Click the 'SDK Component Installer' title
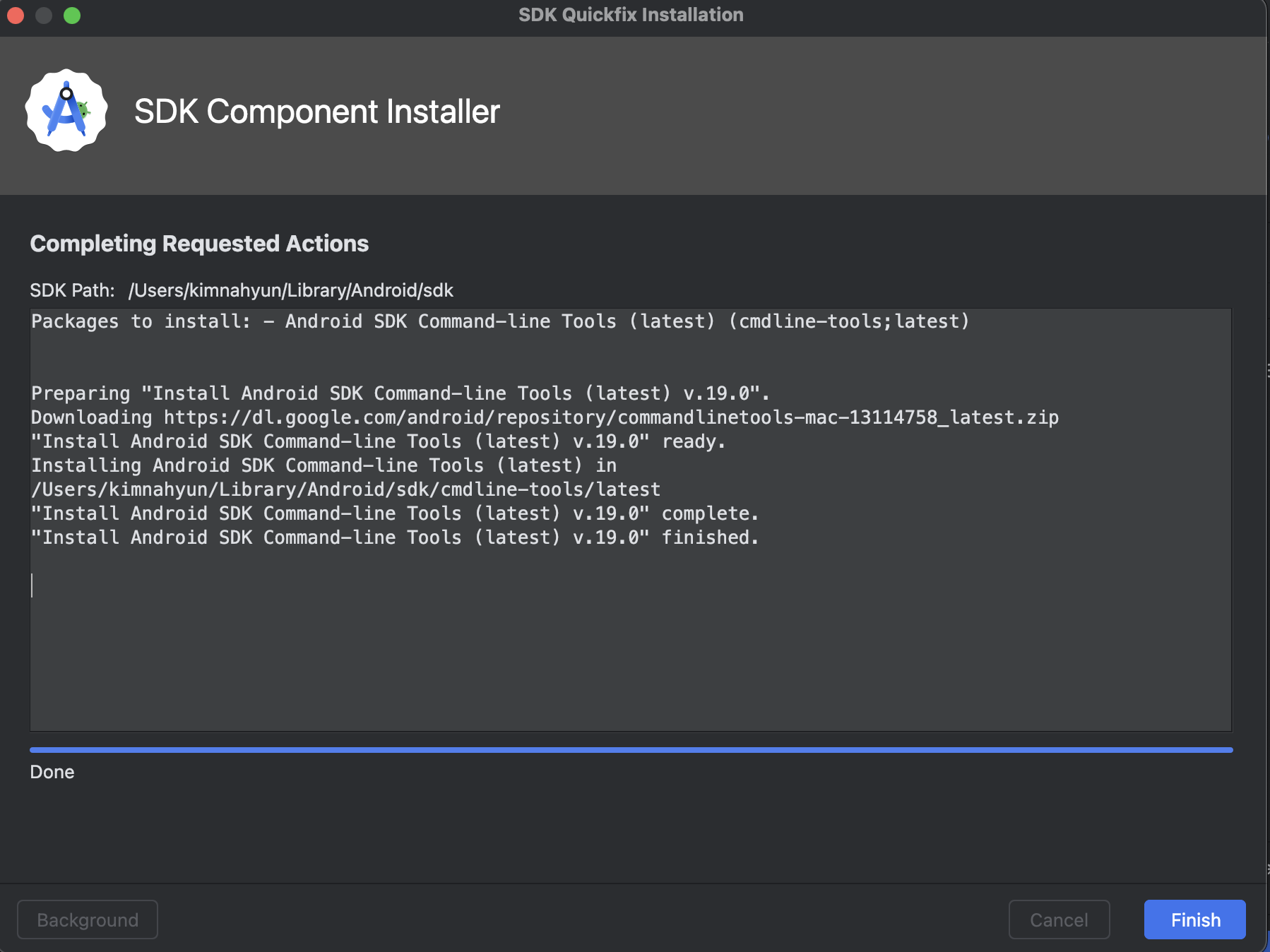The height and width of the screenshot is (952, 1270). coord(317,112)
